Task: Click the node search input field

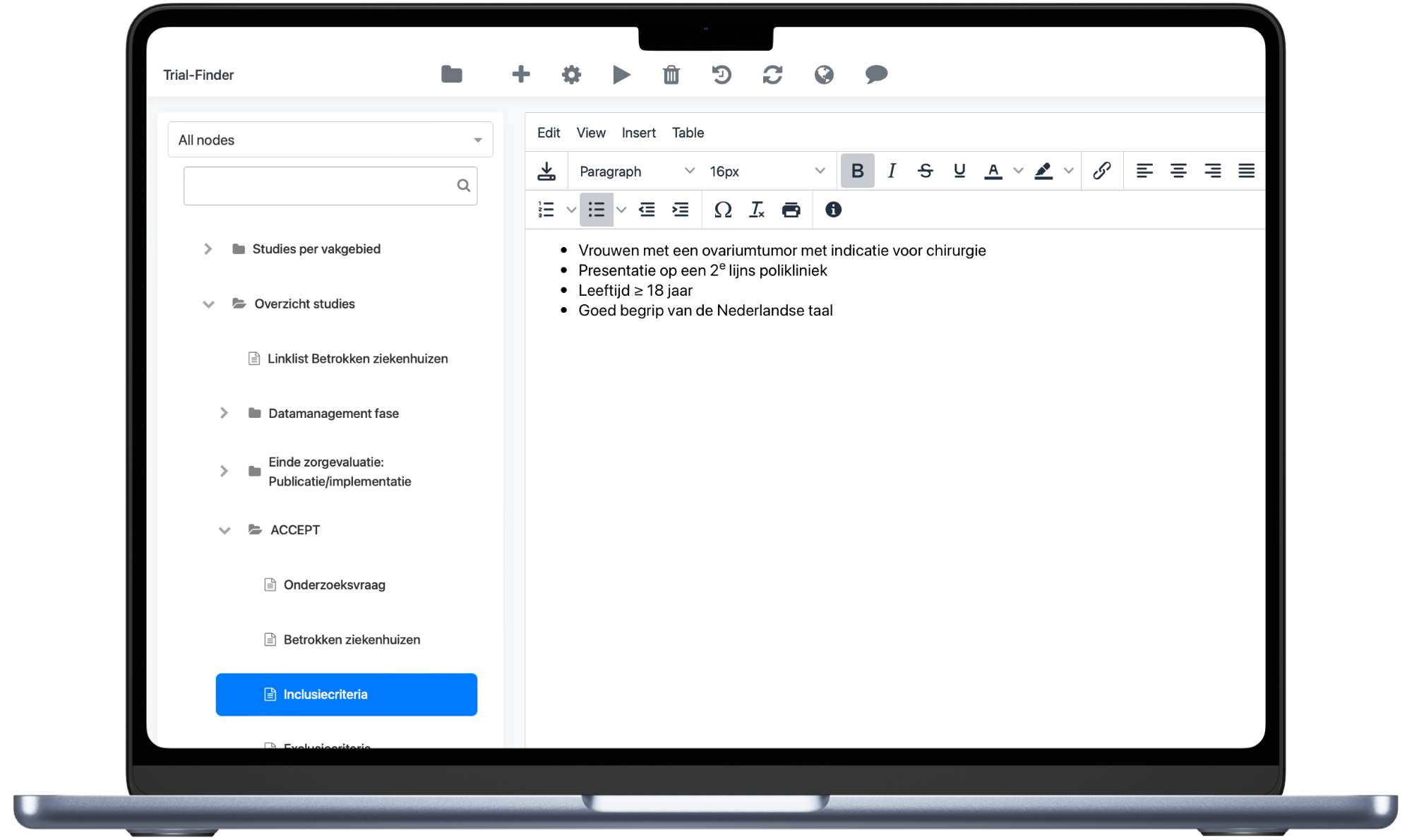Action: [x=321, y=186]
